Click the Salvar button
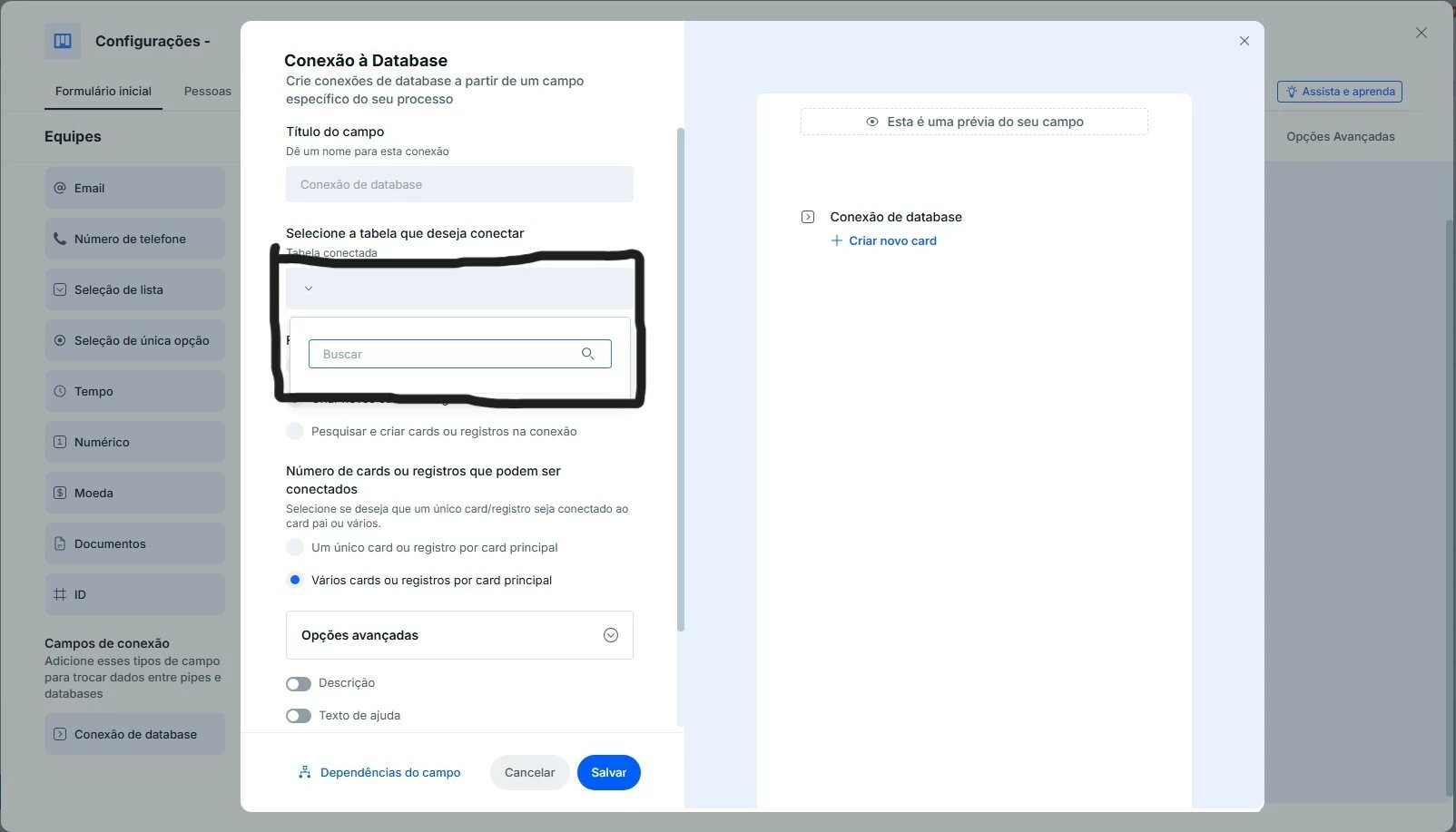The image size is (1456, 832). (609, 772)
